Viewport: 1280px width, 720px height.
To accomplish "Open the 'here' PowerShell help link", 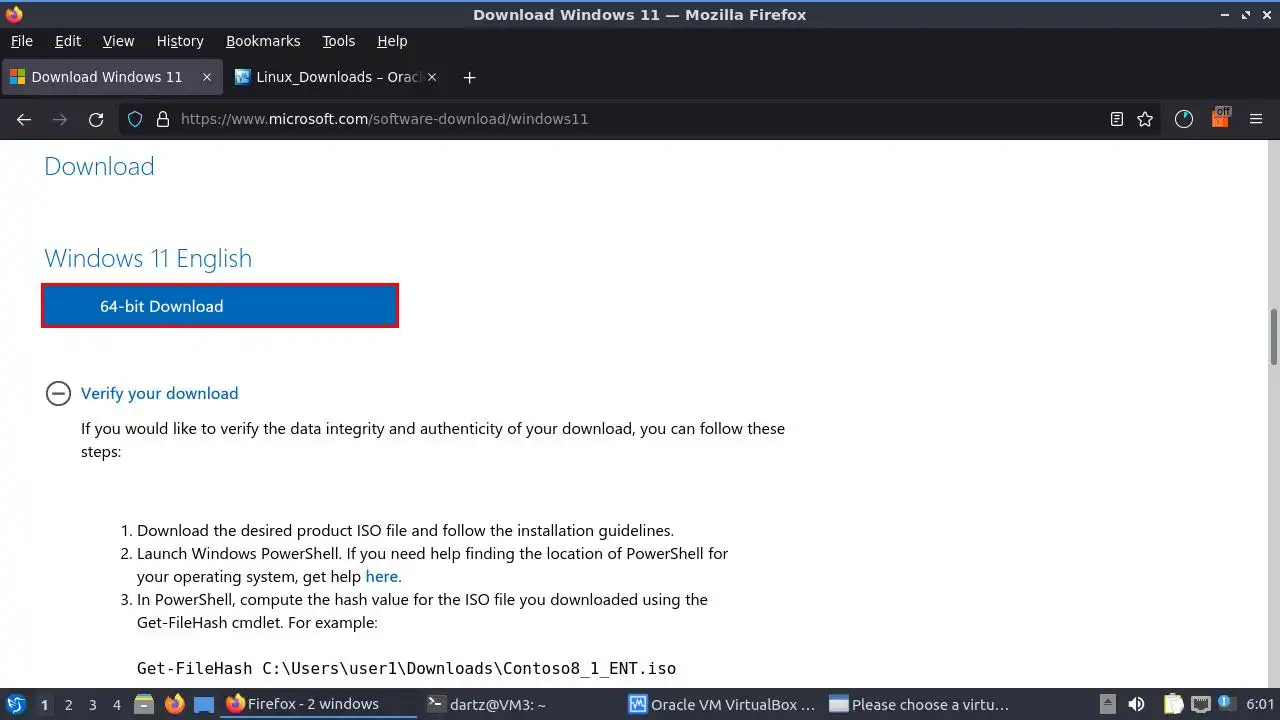I will [381, 576].
